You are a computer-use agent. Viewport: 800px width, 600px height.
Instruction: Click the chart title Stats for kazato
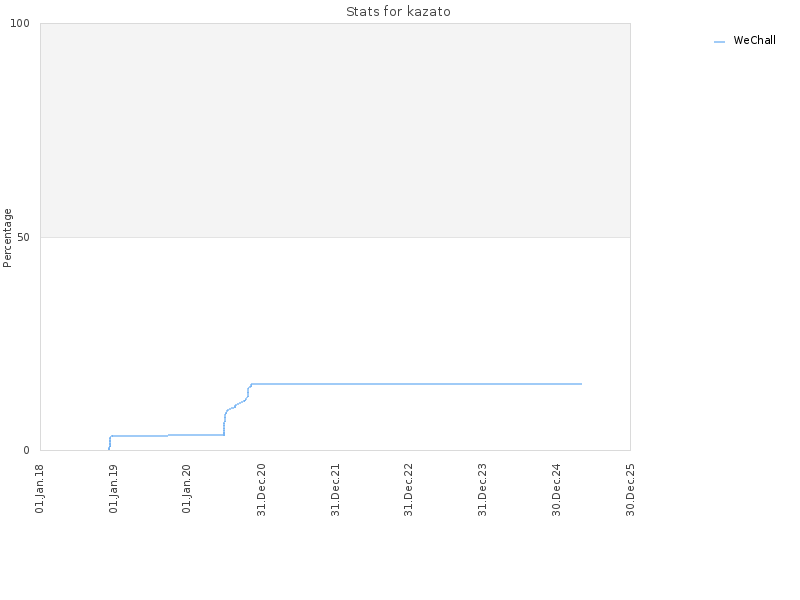pyautogui.click(x=398, y=12)
